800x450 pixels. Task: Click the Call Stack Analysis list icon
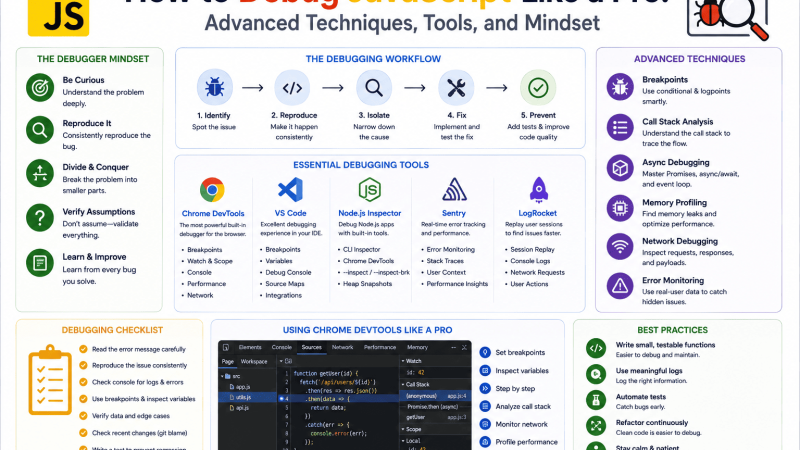(620, 127)
